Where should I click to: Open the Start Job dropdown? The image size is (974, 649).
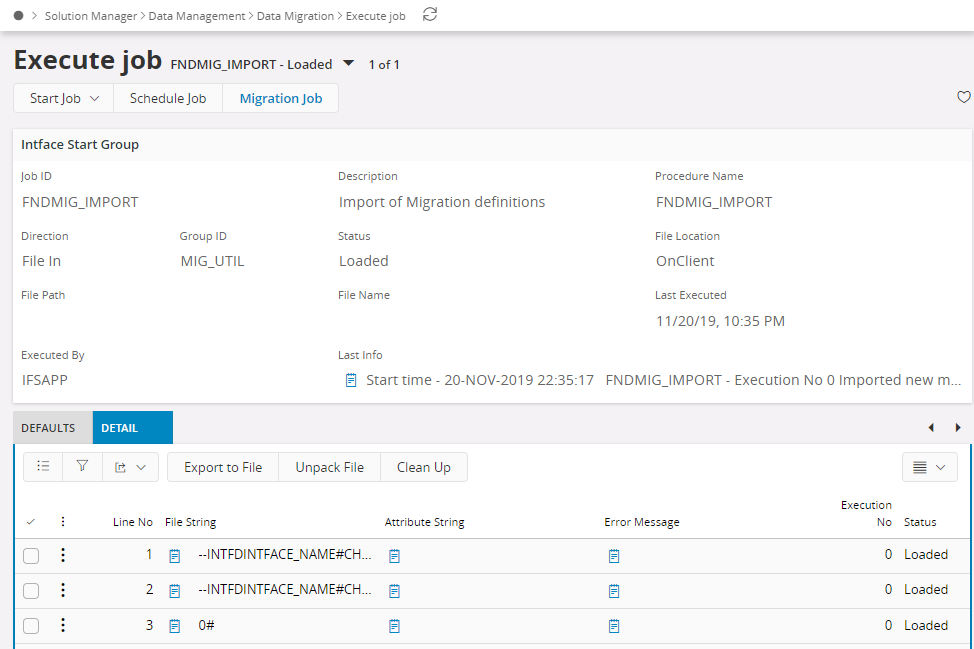click(x=62, y=98)
